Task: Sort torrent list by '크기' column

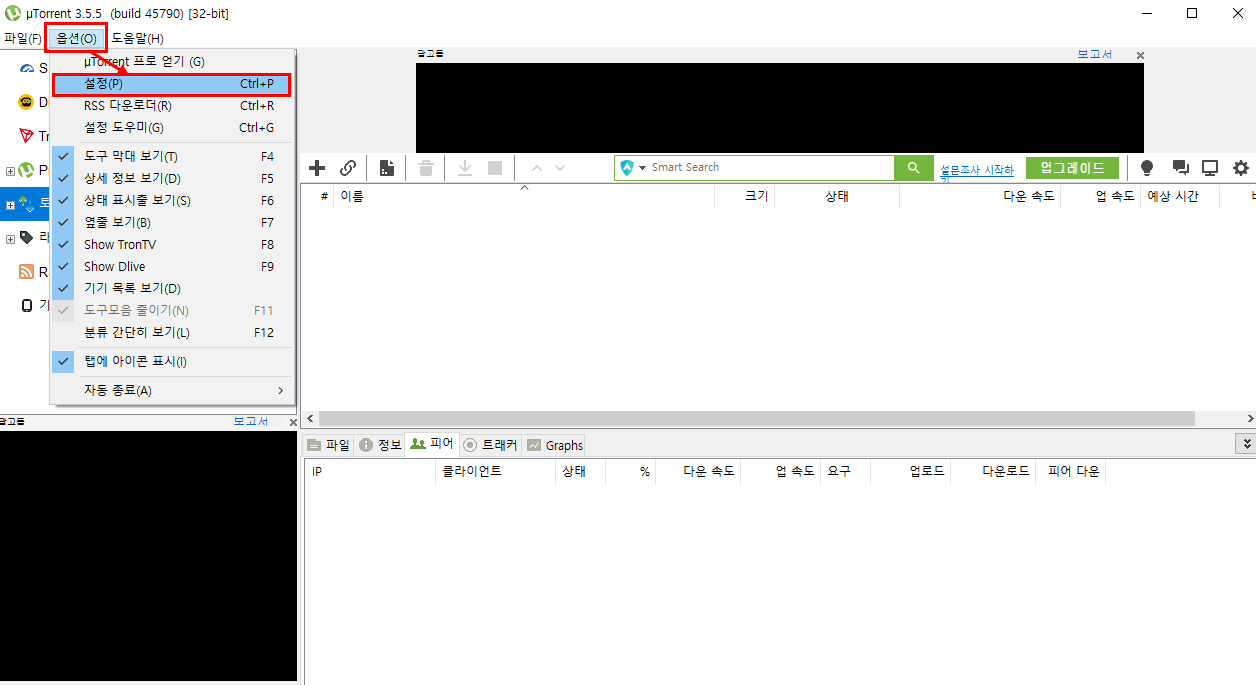Action: tap(744, 197)
